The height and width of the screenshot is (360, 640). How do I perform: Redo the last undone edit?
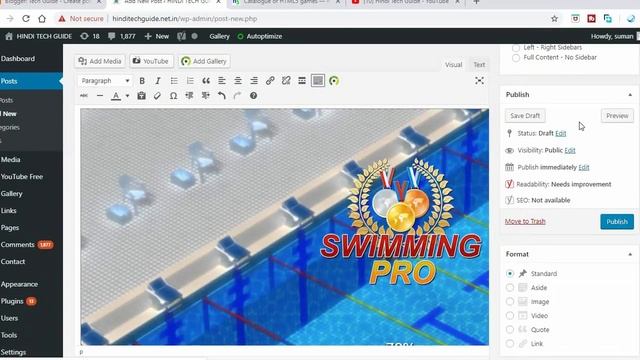pos(238,96)
